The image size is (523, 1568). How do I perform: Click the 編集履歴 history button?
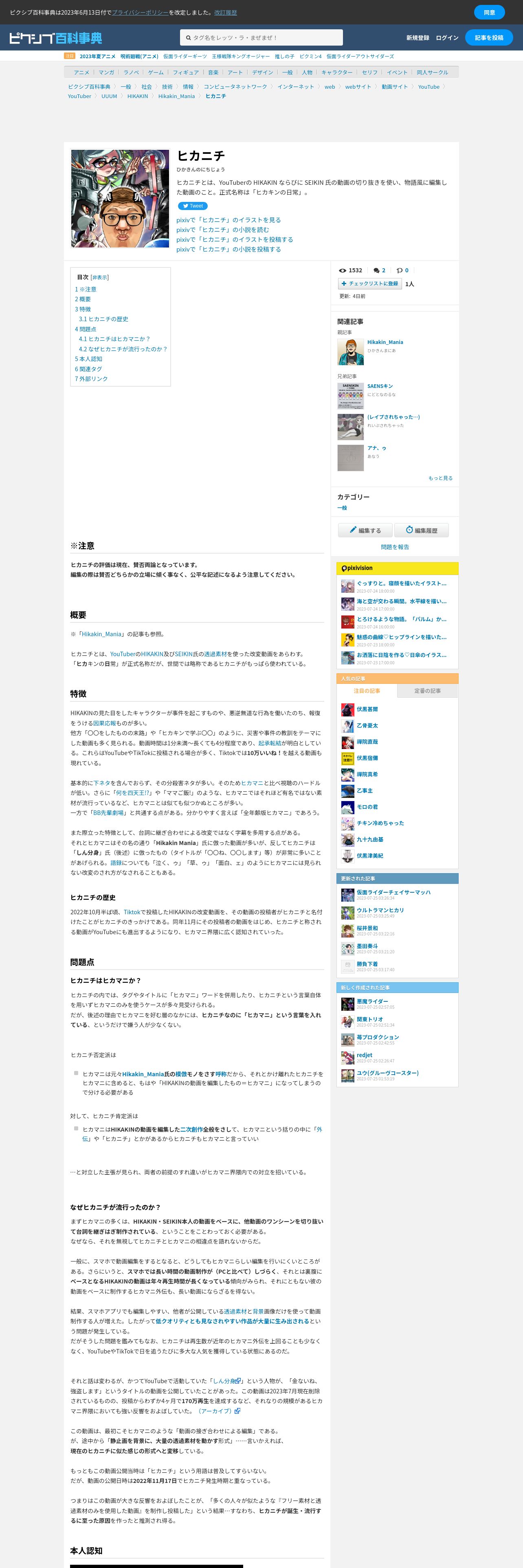click(421, 530)
